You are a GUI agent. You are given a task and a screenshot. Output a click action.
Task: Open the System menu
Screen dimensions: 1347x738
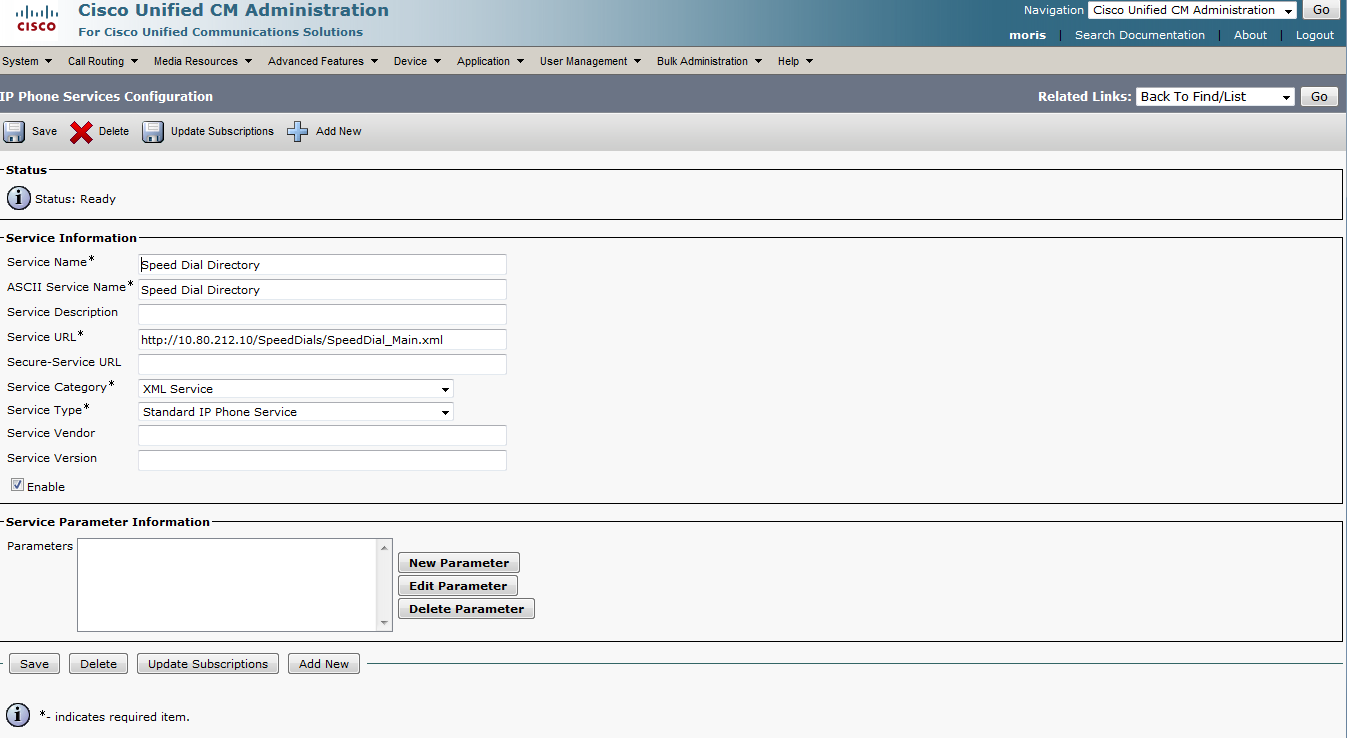tap(27, 61)
